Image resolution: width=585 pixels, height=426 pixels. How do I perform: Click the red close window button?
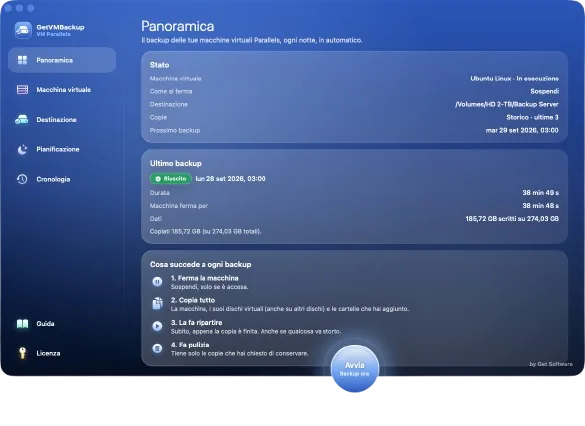pyautogui.click(x=8, y=8)
